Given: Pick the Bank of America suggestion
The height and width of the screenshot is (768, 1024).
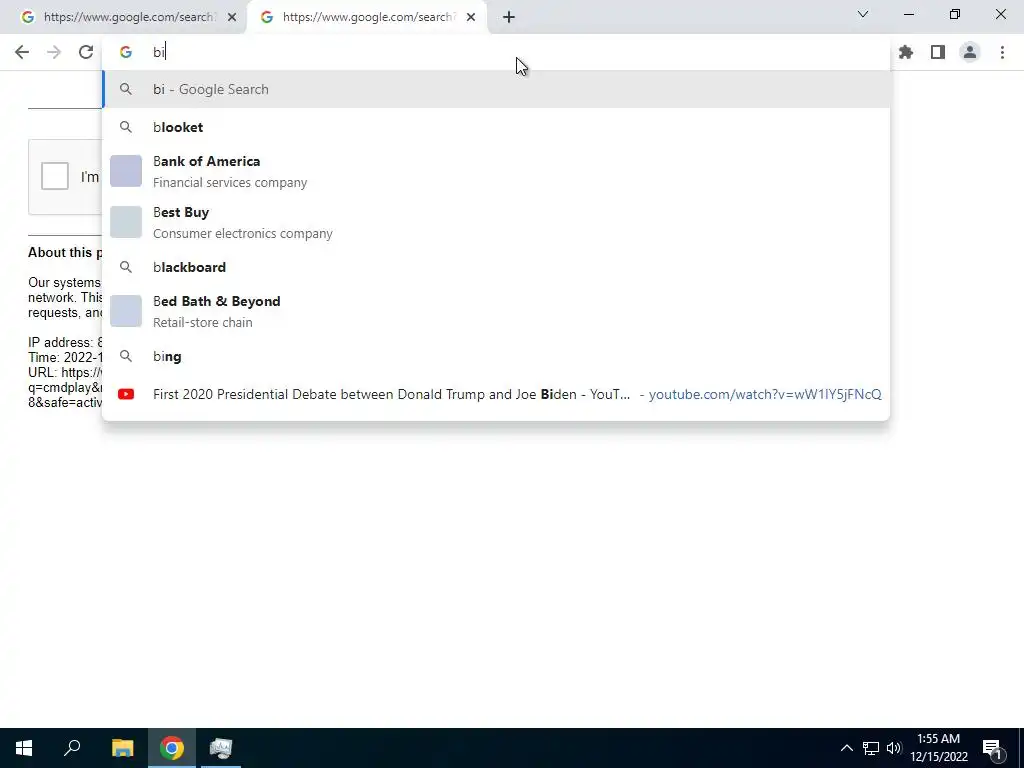Looking at the screenshot, I should 496,171.
